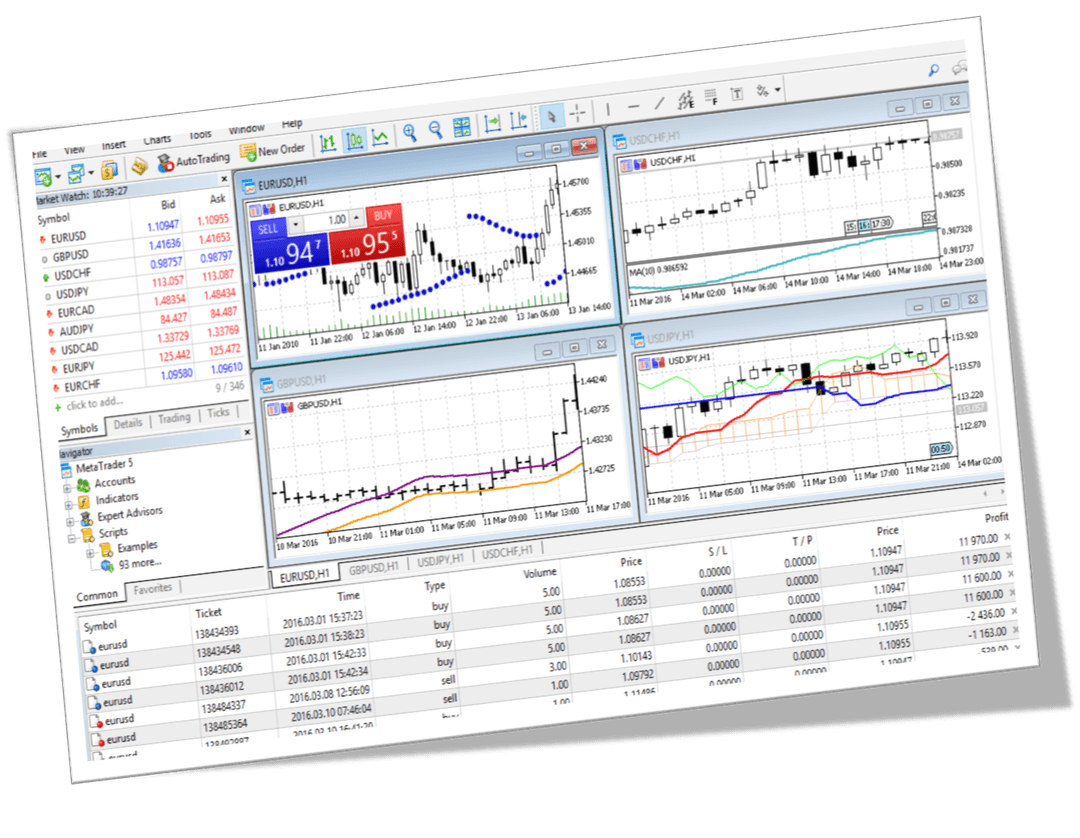
Task: Open the Help menu
Action: coord(292,123)
